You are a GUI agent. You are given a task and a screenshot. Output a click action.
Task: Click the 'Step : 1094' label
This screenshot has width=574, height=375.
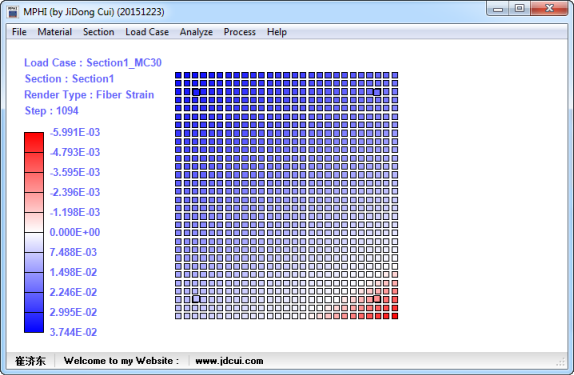pyautogui.click(x=51, y=111)
